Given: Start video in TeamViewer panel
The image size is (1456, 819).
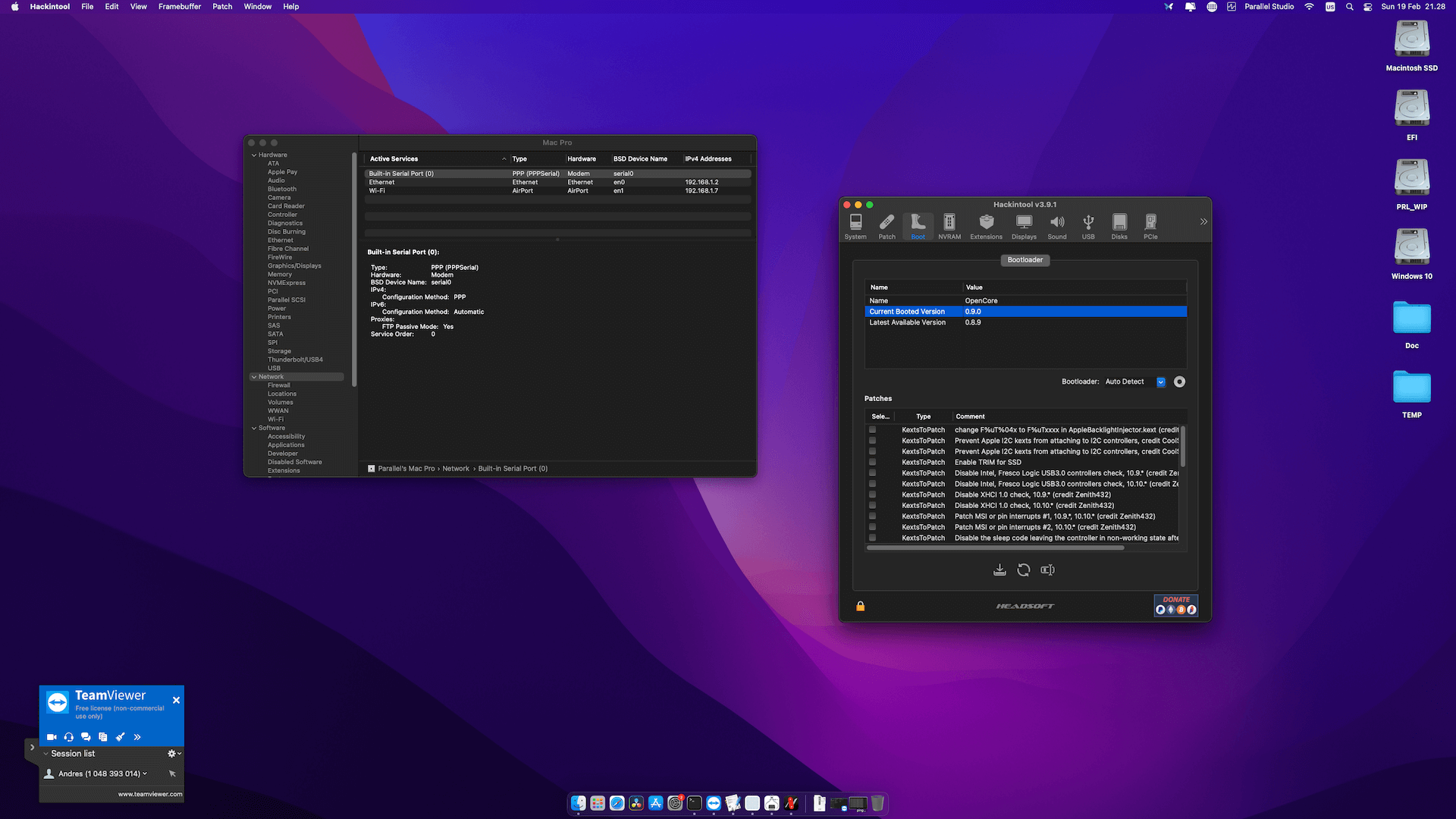Looking at the screenshot, I should [52, 737].
